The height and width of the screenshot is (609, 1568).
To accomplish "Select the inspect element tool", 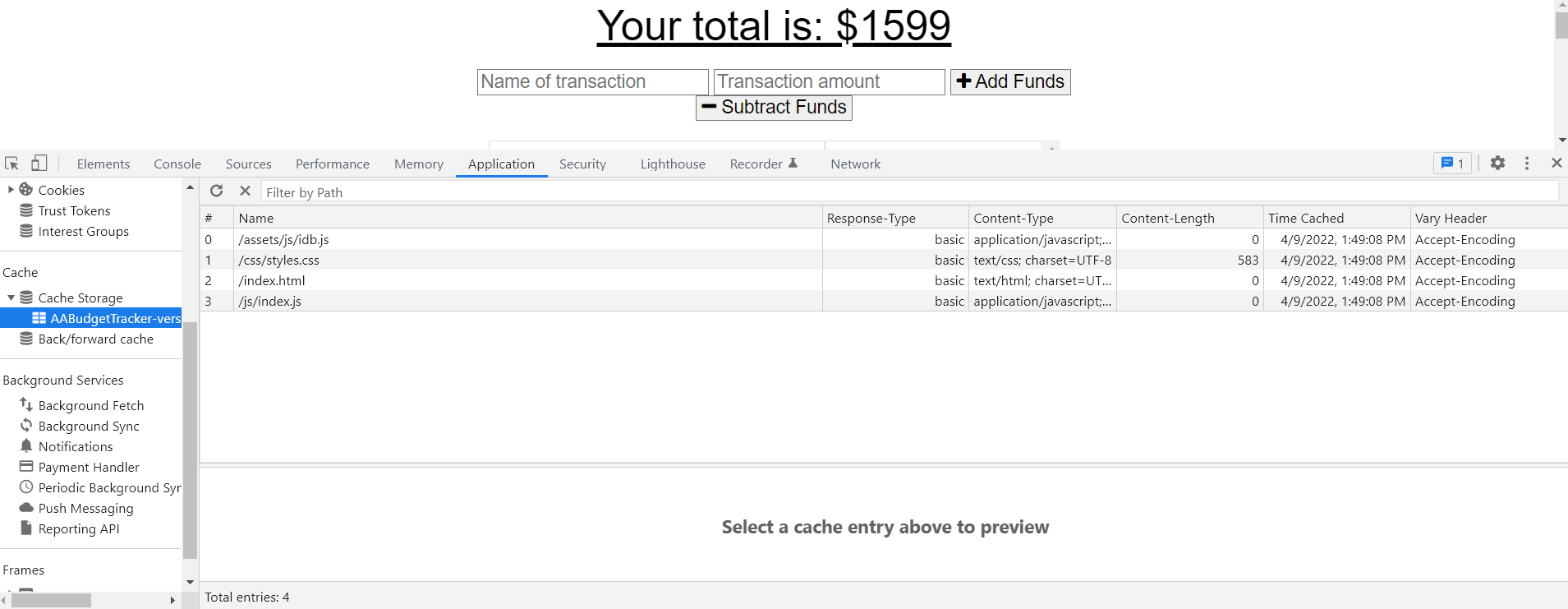I will [11, 163].
